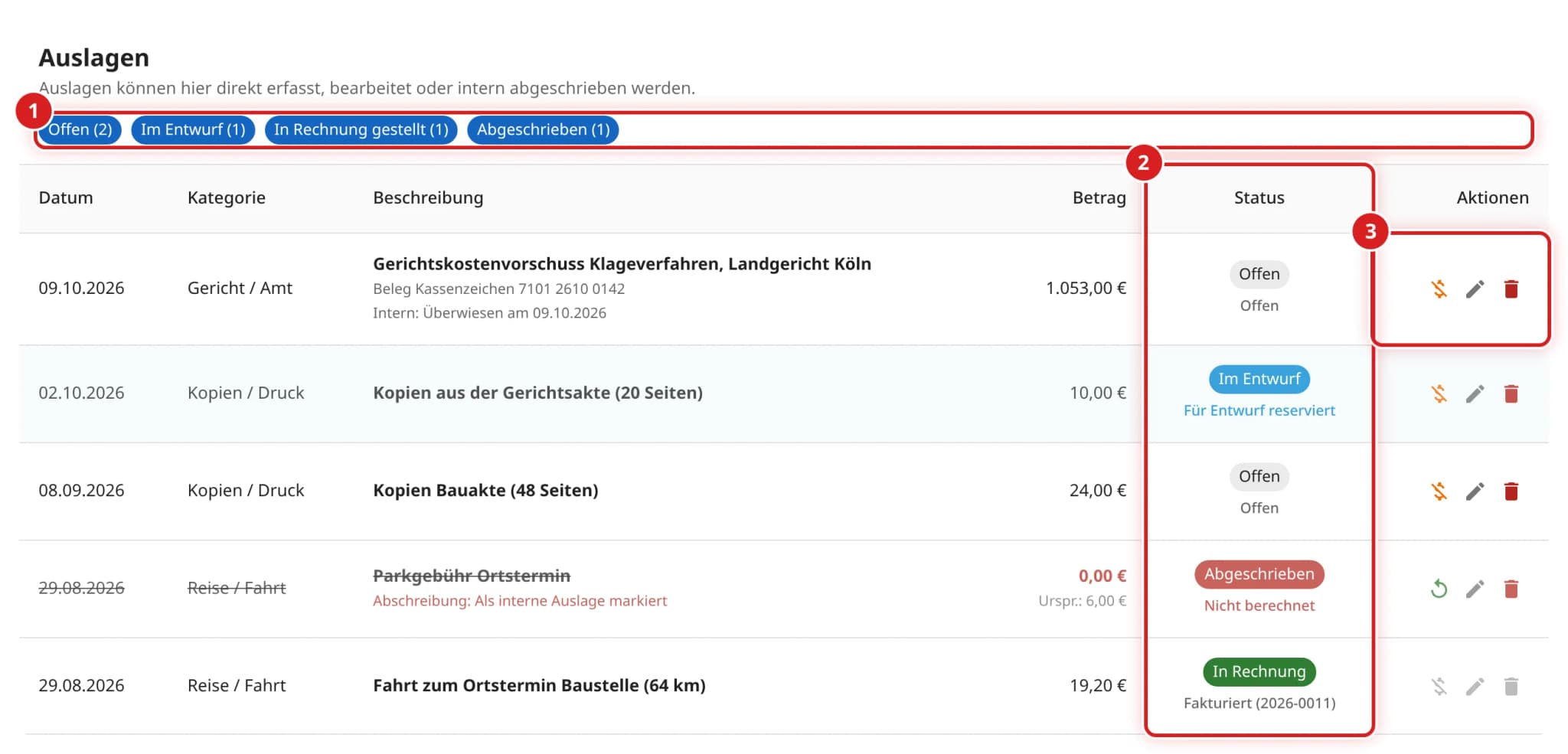The height and width of the screenshot is (754, 1568).
Task: Click the Gericht / Amt category cell
Action: (x=240, y=288)
